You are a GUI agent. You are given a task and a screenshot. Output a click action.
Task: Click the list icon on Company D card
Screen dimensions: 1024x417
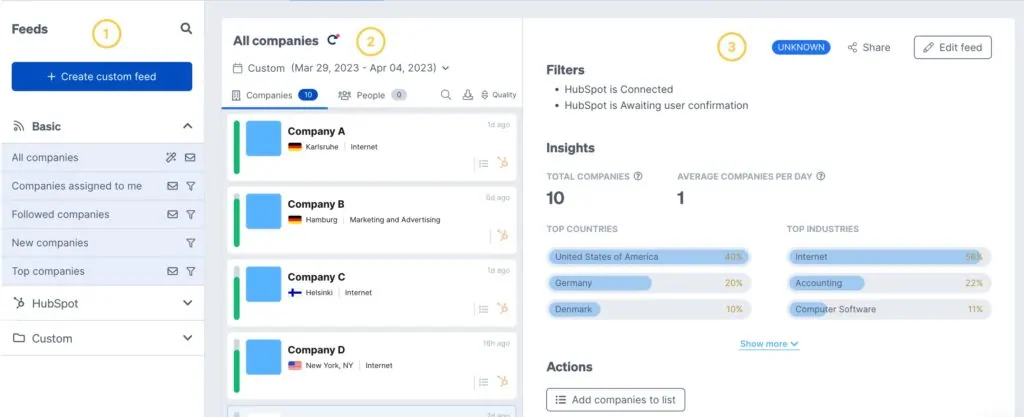click(483, 382)
